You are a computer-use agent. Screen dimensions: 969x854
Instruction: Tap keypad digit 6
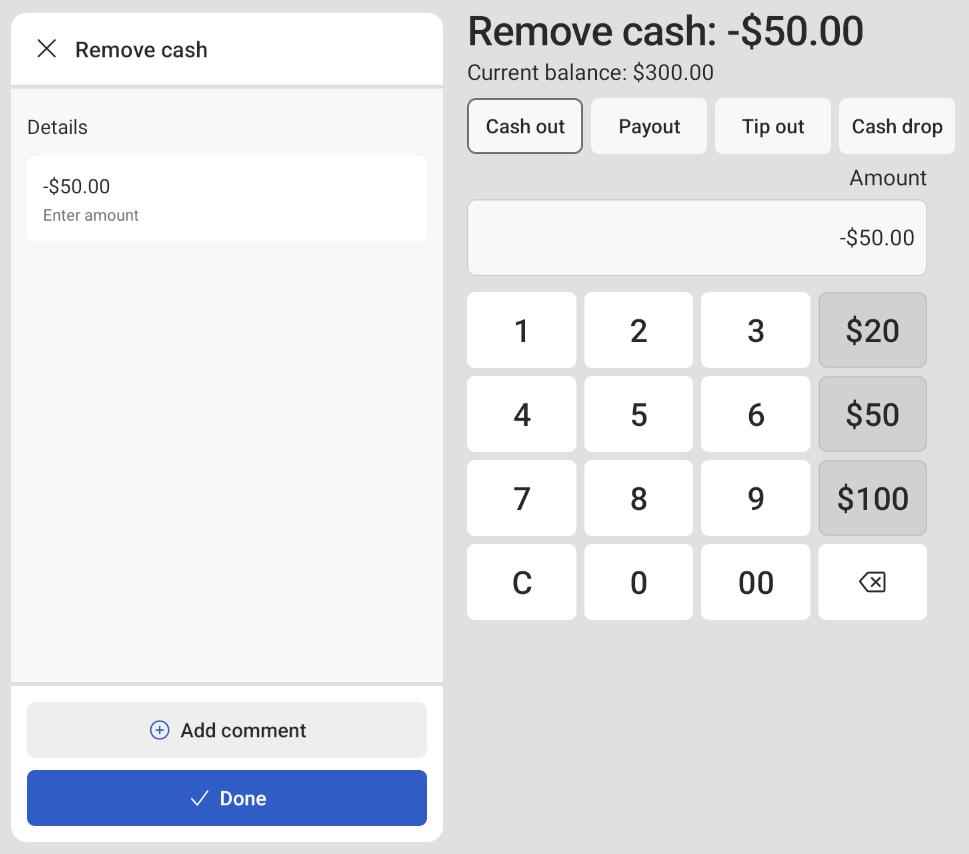coord(755,415)
